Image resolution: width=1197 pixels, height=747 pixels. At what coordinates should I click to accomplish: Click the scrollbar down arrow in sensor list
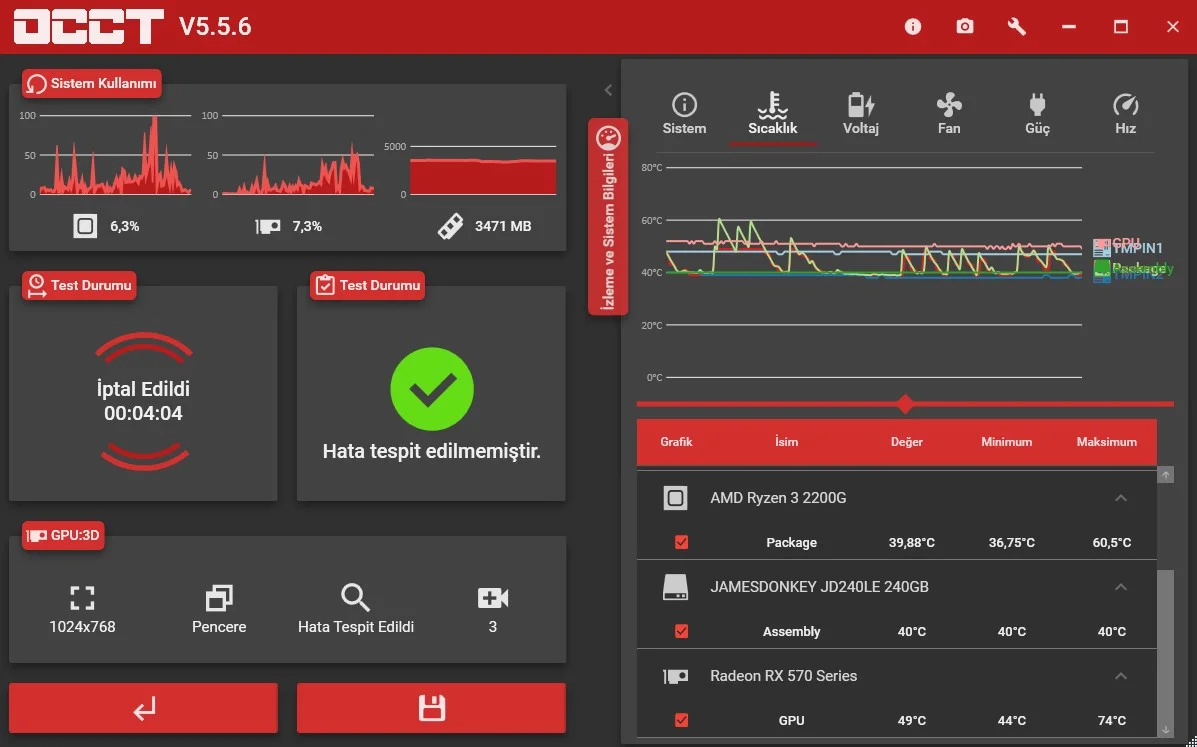pyautogui.click(x=1166, y=729)
